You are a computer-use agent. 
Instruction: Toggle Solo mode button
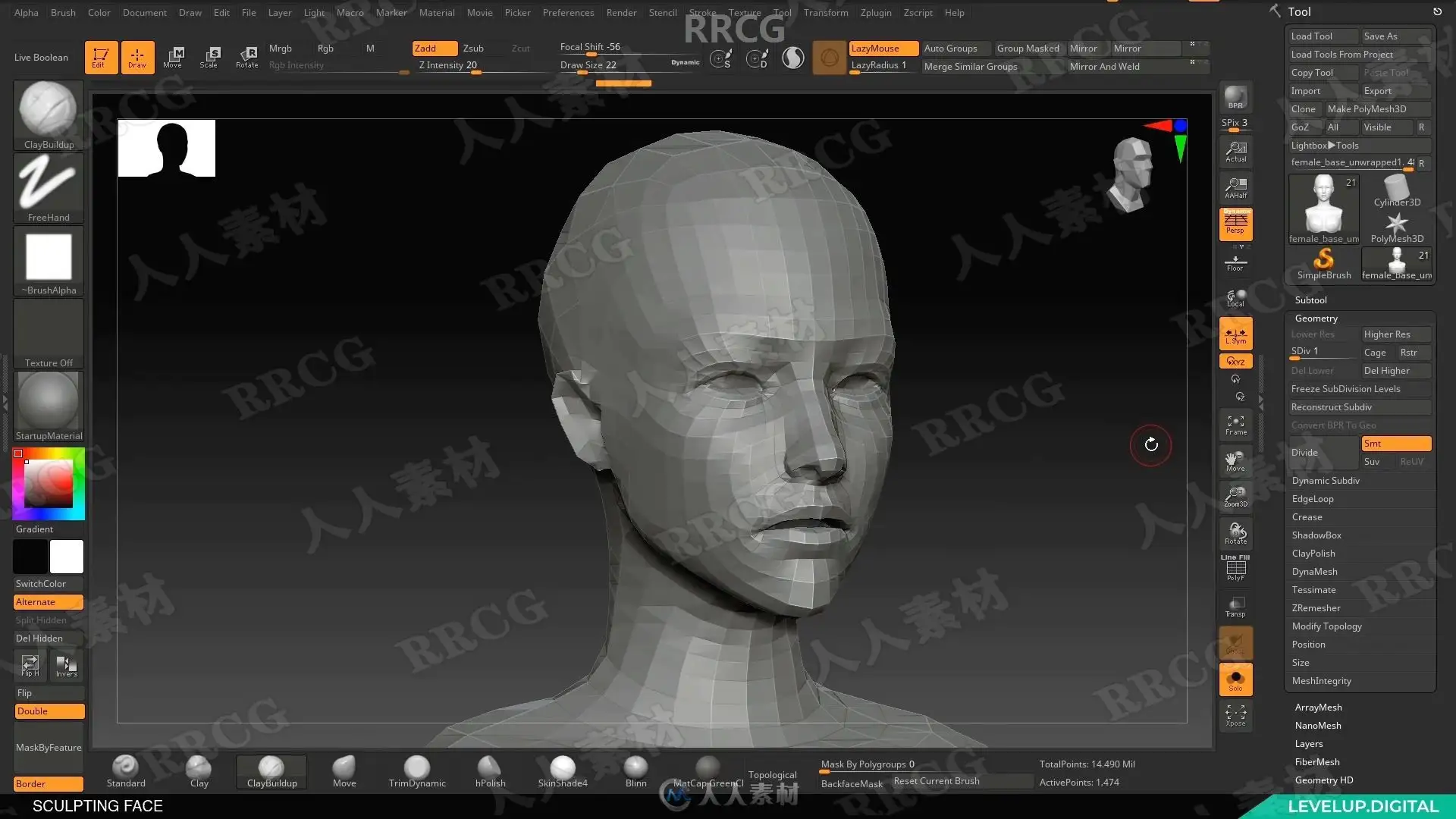pos(1235,680)
